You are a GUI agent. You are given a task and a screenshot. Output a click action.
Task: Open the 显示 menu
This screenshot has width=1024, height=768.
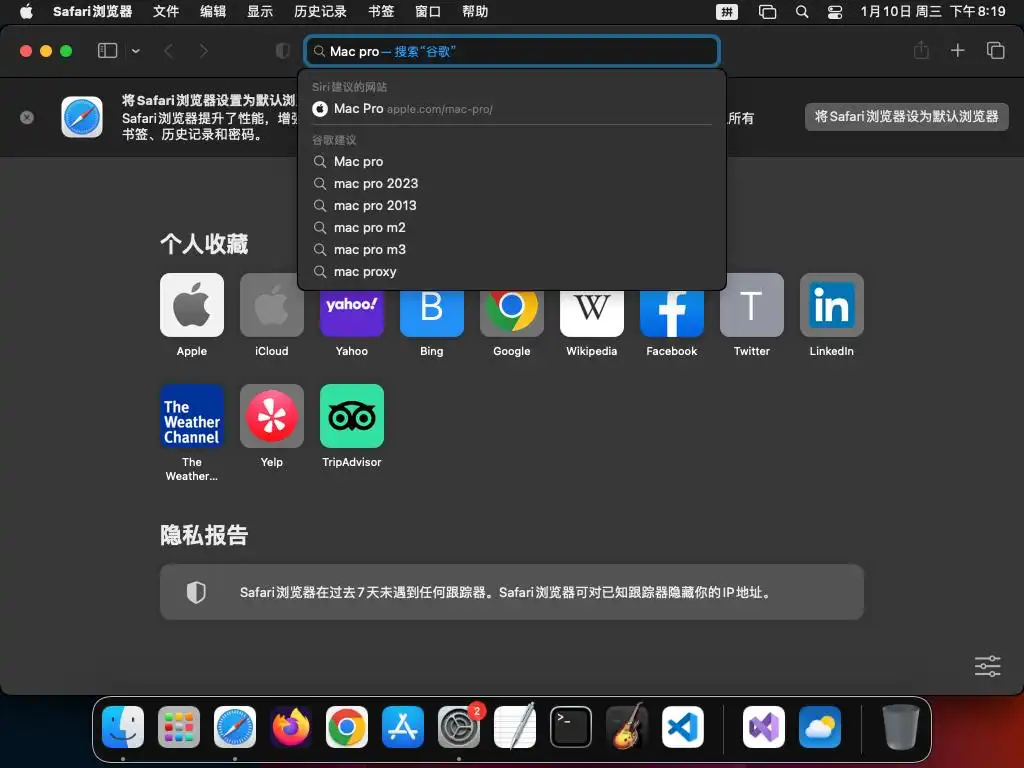click(260, 11)
